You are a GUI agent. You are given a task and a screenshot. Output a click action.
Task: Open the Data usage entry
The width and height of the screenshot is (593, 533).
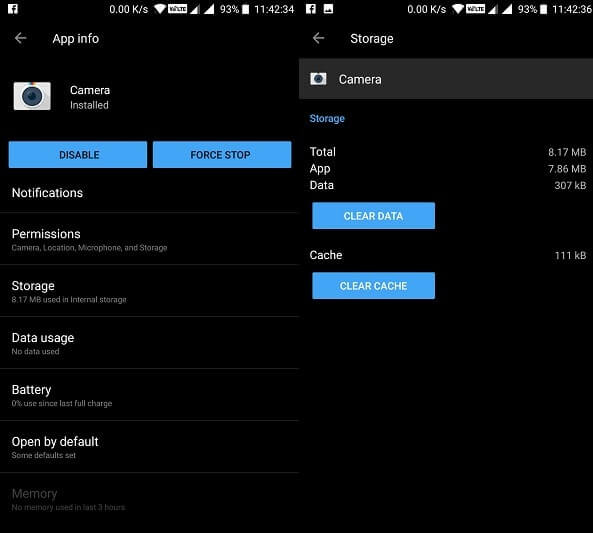tap(149, 343)
